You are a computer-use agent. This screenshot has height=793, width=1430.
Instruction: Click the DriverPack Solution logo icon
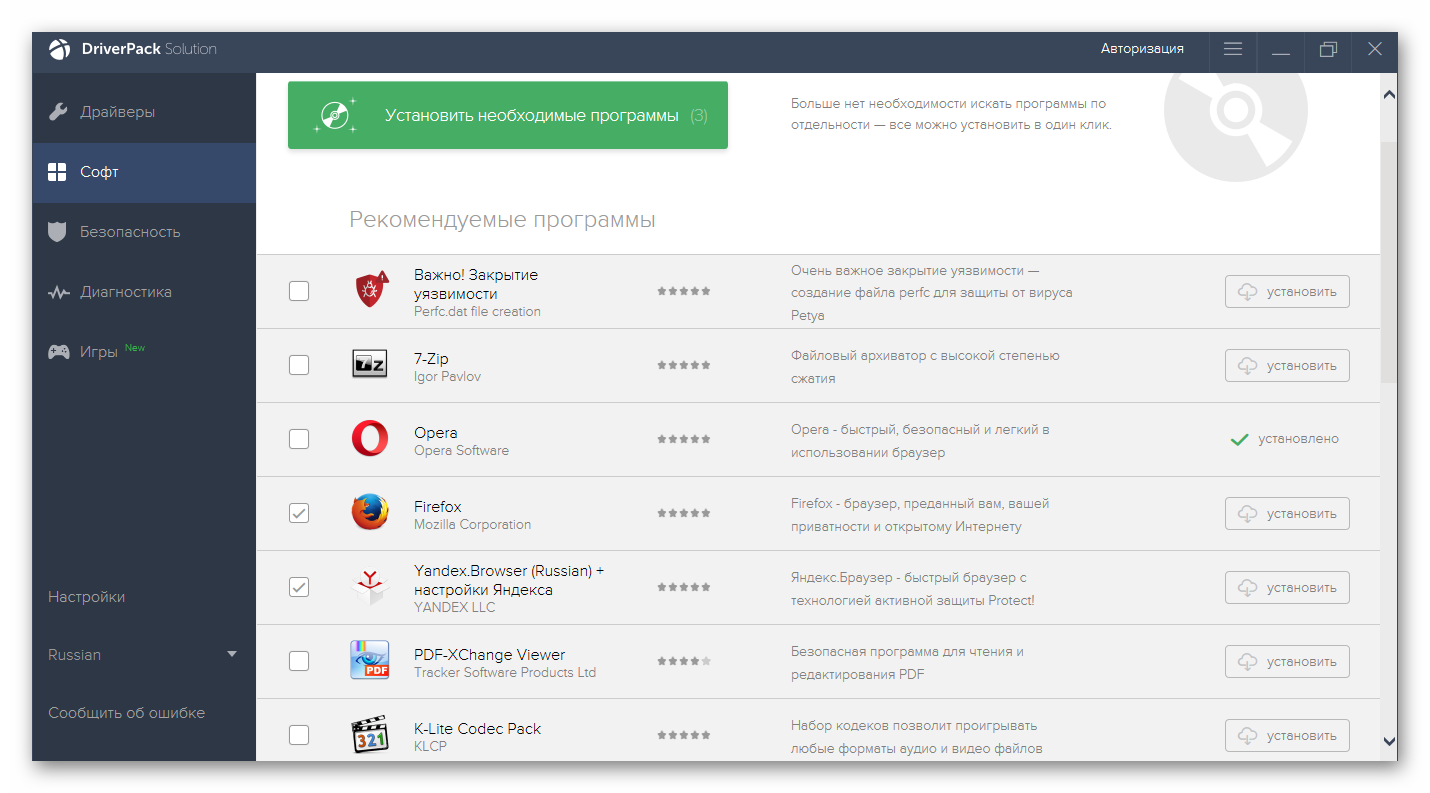[x=60, y=49]
